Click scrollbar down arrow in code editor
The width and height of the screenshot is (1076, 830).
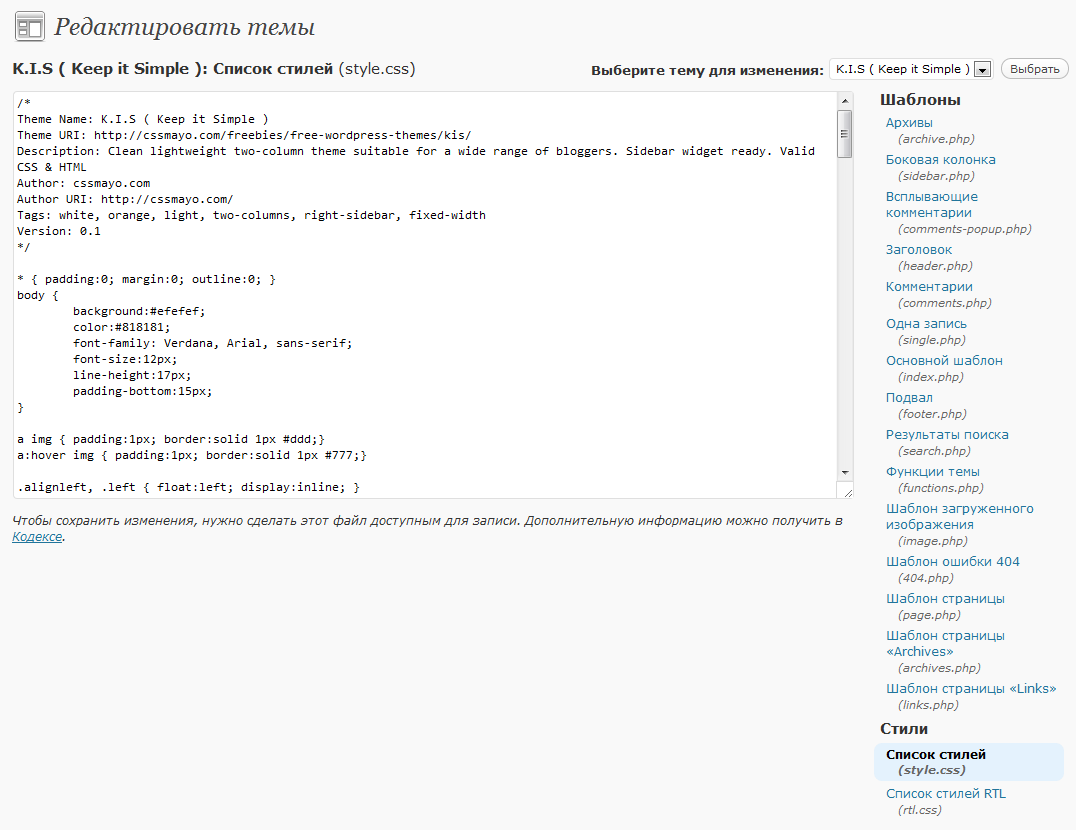845,473
